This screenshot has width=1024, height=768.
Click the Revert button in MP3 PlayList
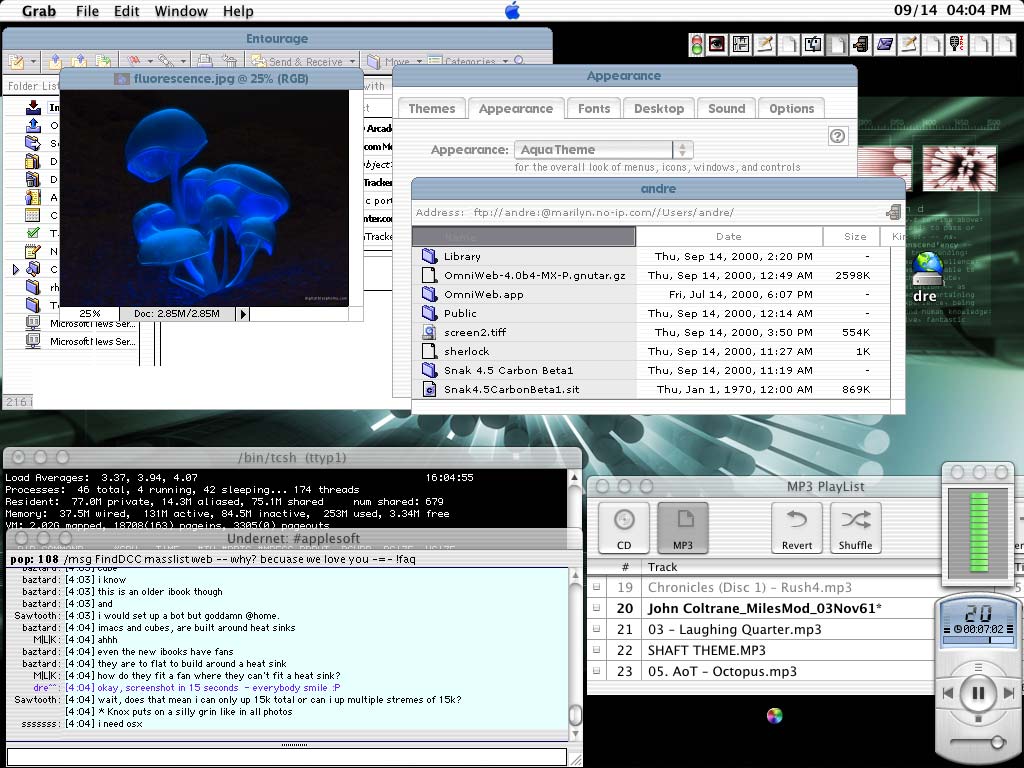click(797, 527)
